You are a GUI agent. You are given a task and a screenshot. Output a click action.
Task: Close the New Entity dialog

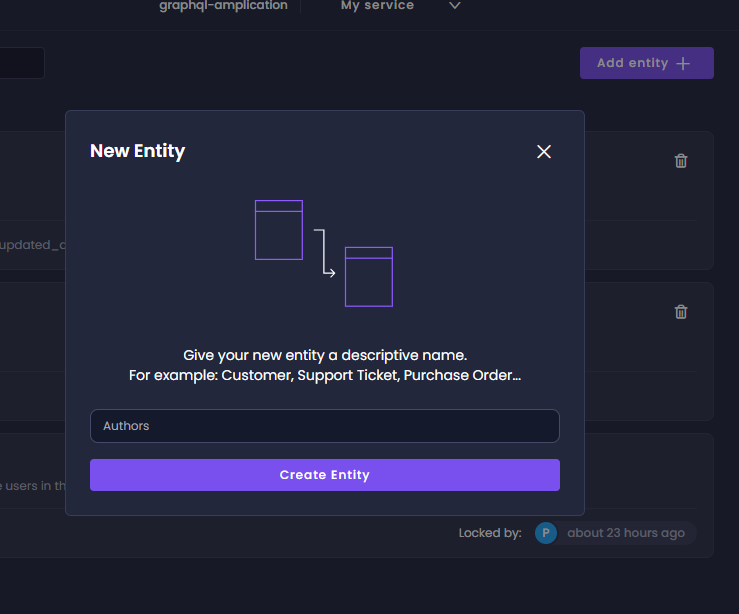(x=544, y=152)
